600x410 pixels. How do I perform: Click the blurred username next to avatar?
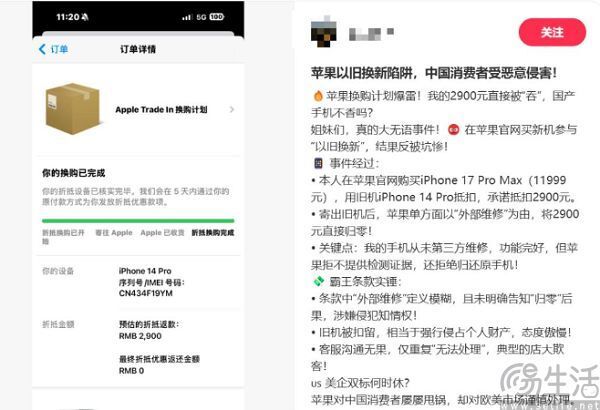pyautogui.click(x=371, y=34)
